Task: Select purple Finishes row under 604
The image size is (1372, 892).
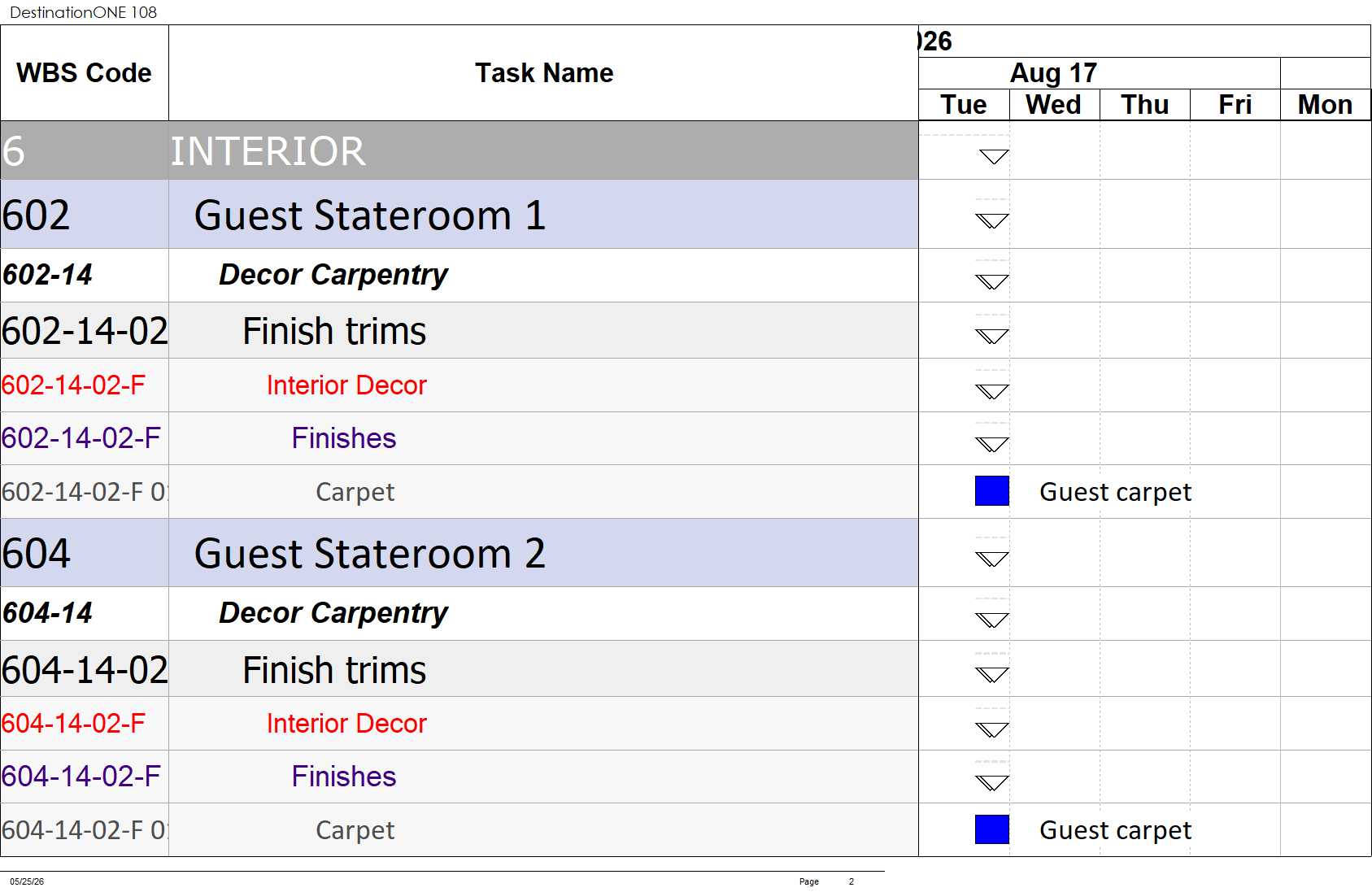Action: pos(460,777)
